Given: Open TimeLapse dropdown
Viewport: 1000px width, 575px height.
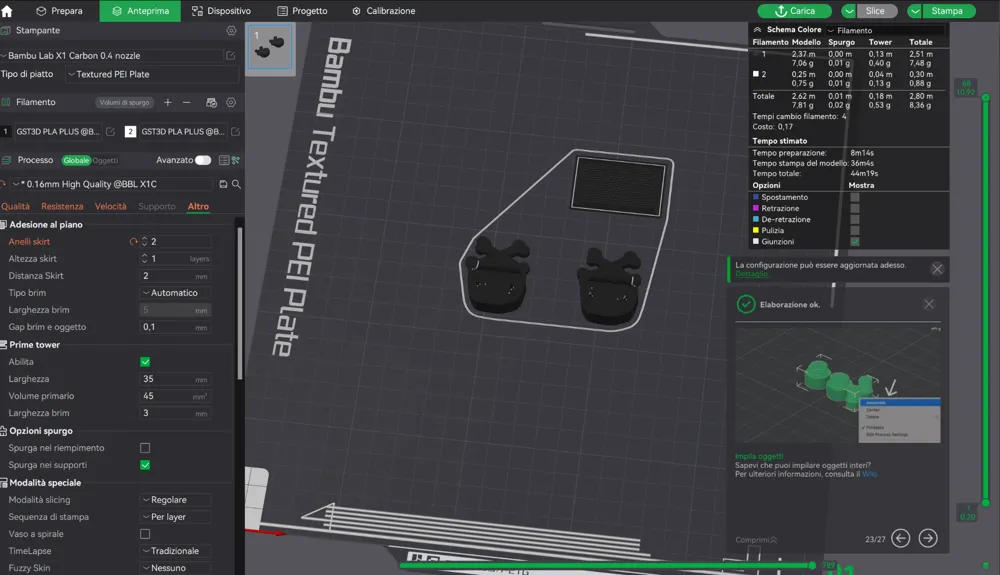Looking at the screenshot, I should 175,551.
